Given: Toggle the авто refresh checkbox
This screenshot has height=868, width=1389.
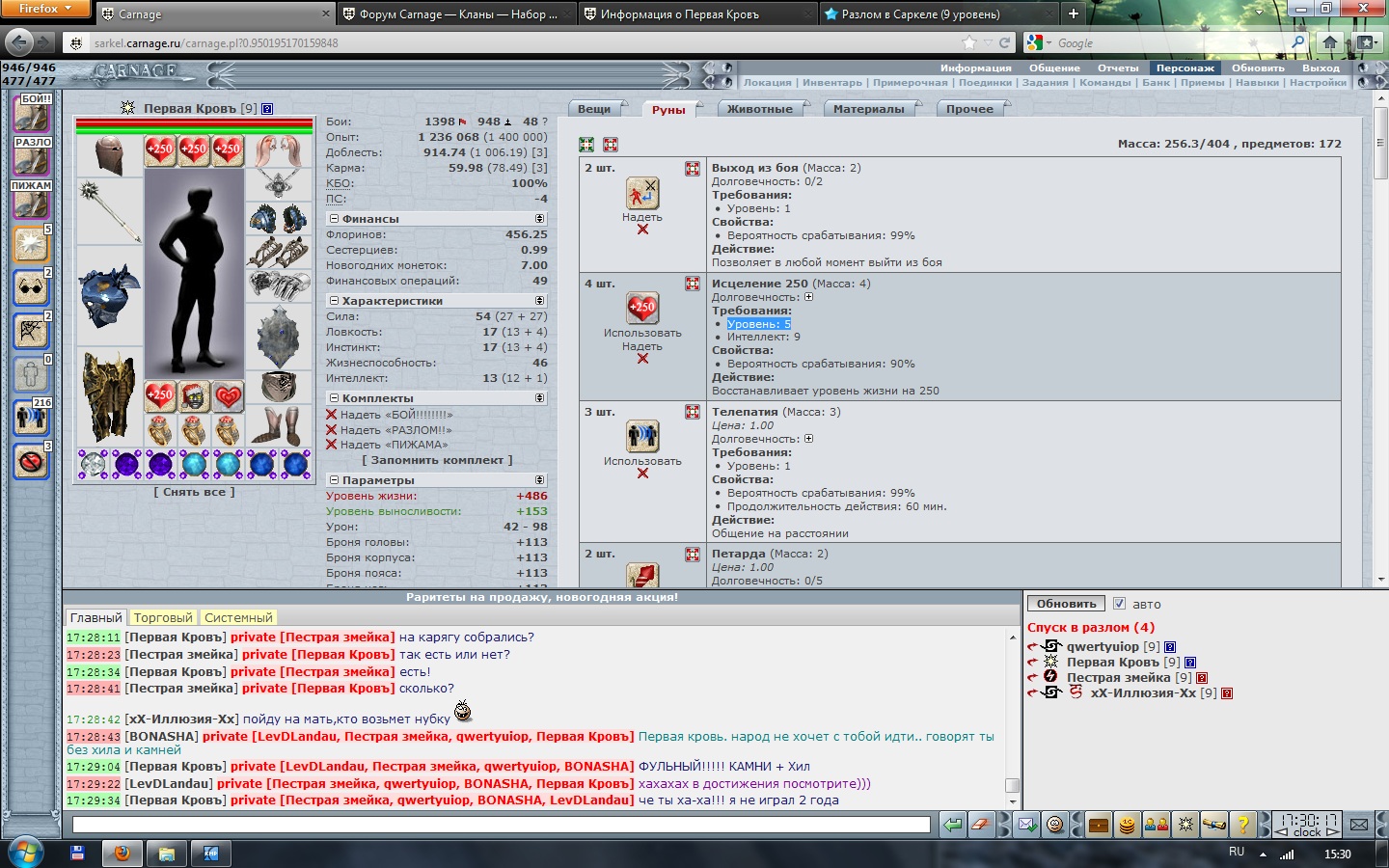Looking at the screenshot, I should [1119, 604].
